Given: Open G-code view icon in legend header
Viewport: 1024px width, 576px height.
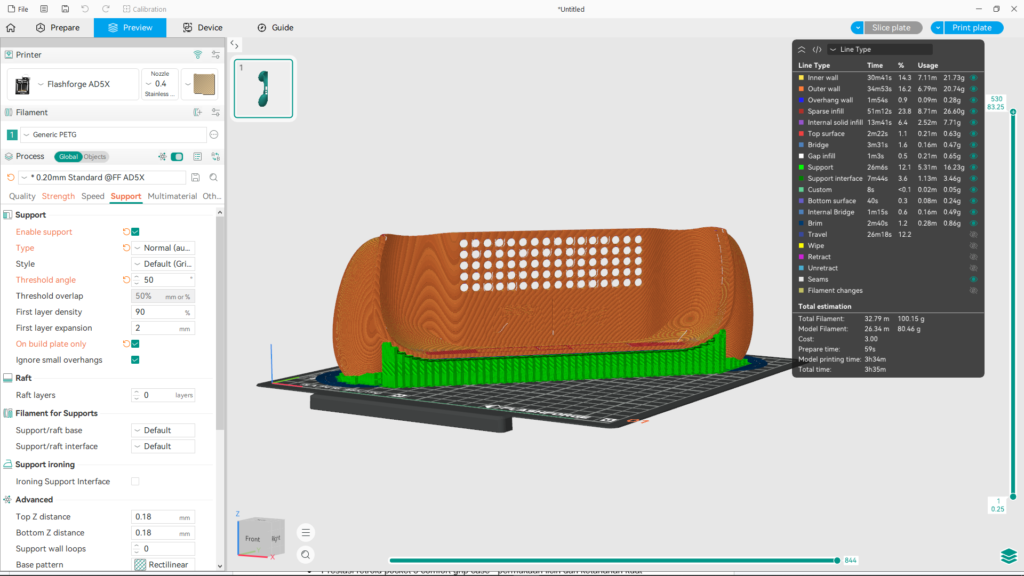Looking at the screenshot, I should pyautogui.click(x=817, y=50).
